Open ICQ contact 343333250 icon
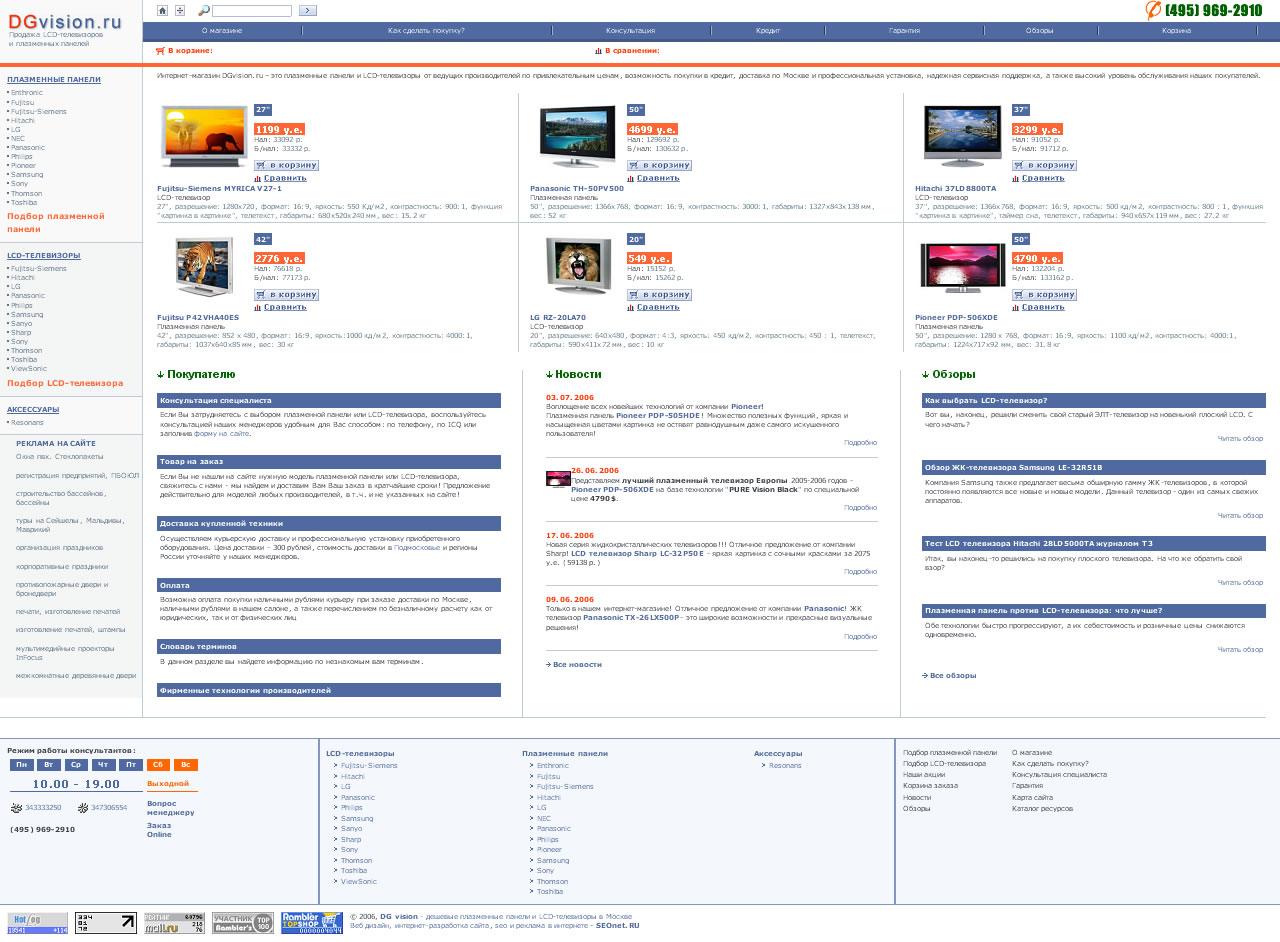The height and width of the screenshot is (942, 1280). [16, 807]
